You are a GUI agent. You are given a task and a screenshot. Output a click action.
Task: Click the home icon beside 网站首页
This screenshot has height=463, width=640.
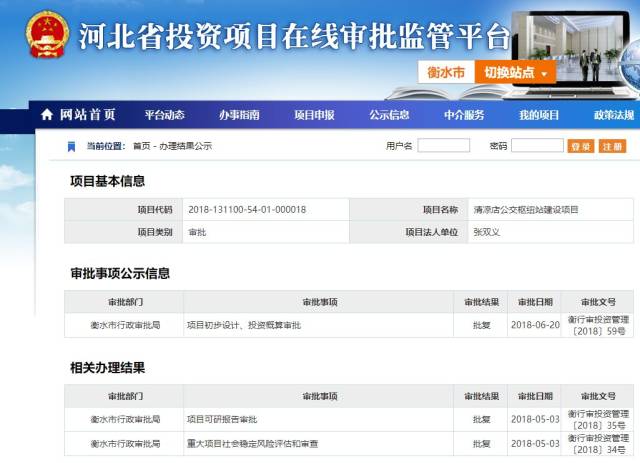click(x=47, y=115)
